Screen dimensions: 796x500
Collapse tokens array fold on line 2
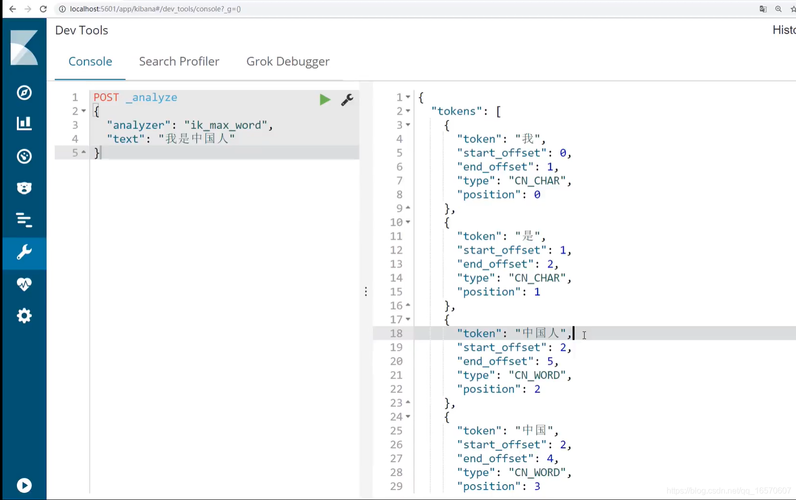(x=408, y=111)
